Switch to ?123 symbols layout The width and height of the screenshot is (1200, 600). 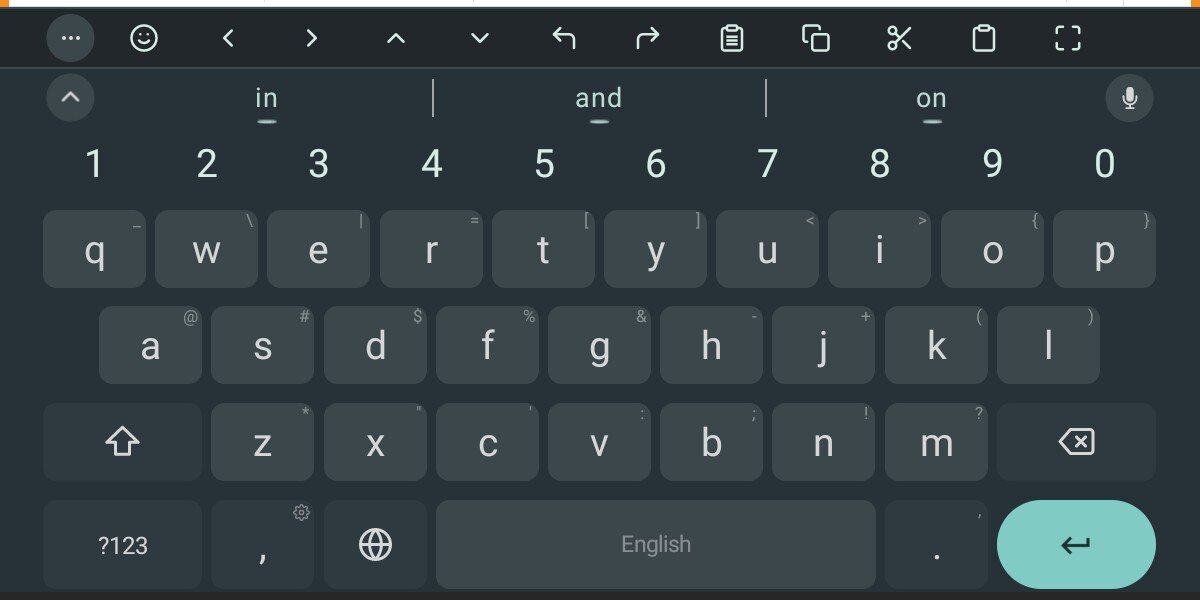coord(122,545)
